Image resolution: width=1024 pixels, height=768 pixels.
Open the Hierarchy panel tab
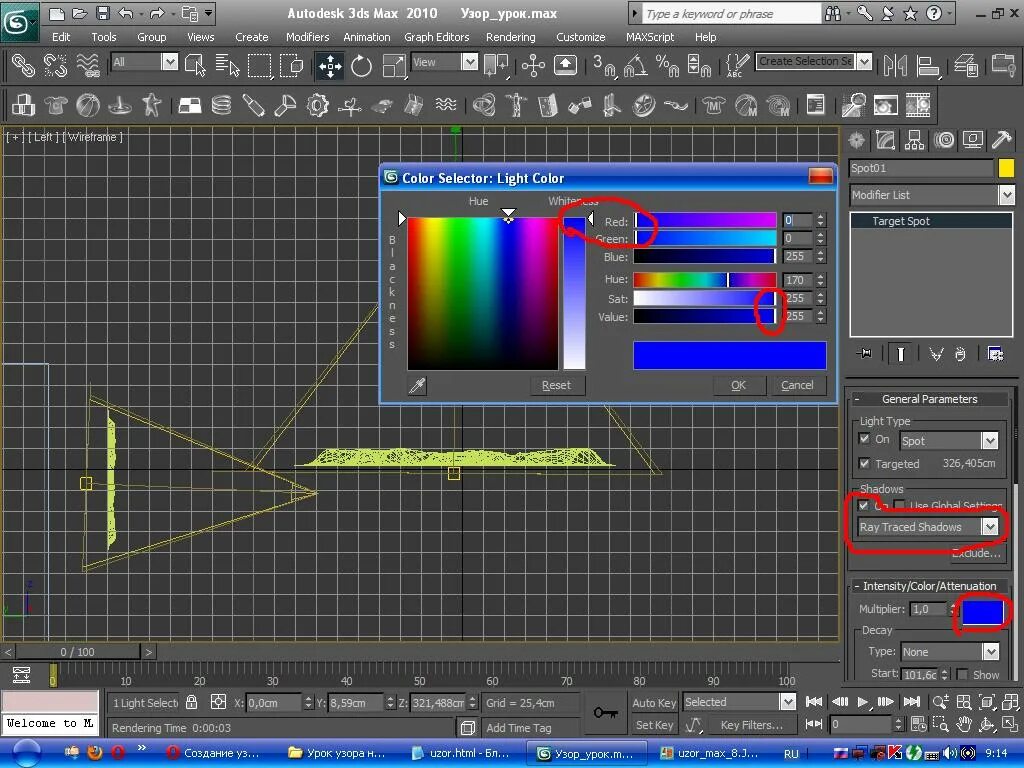tap(913, 140)
